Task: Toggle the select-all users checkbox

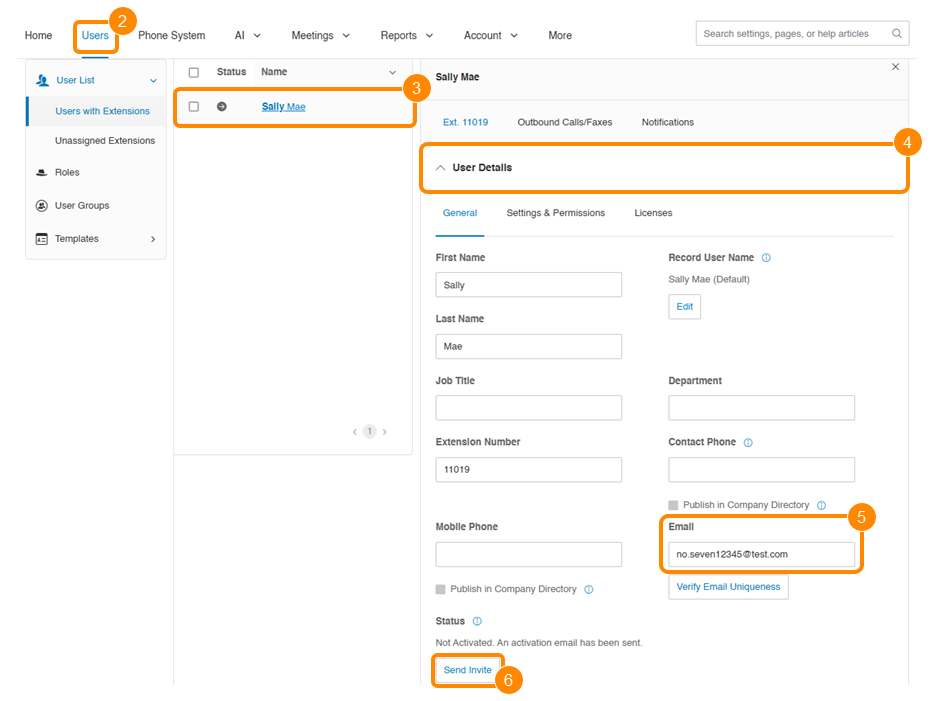Action: pyautogui.click(x=194, y=72)
